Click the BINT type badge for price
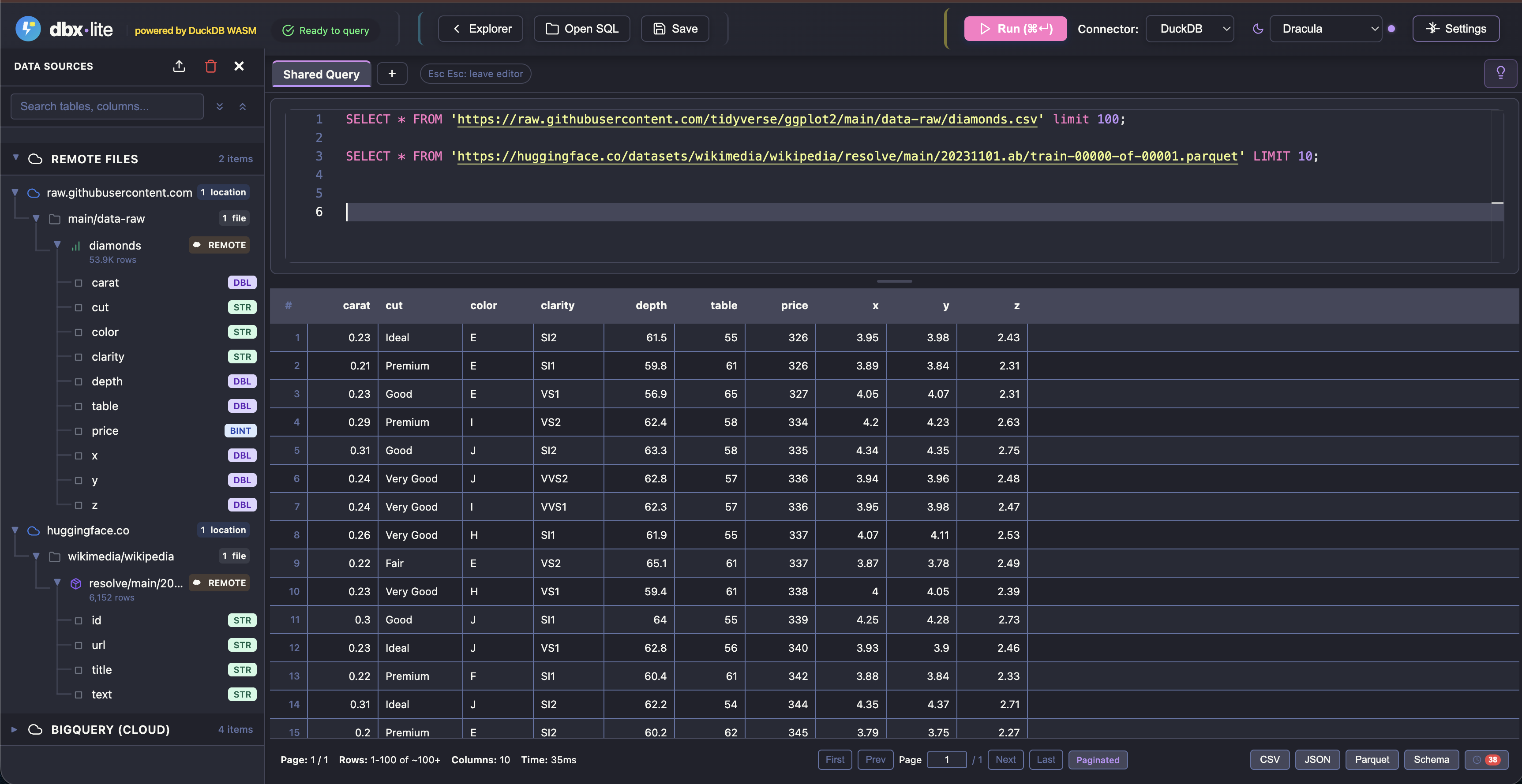Image resolution: width=1522 pixels, height=784 pixels. 240,430
